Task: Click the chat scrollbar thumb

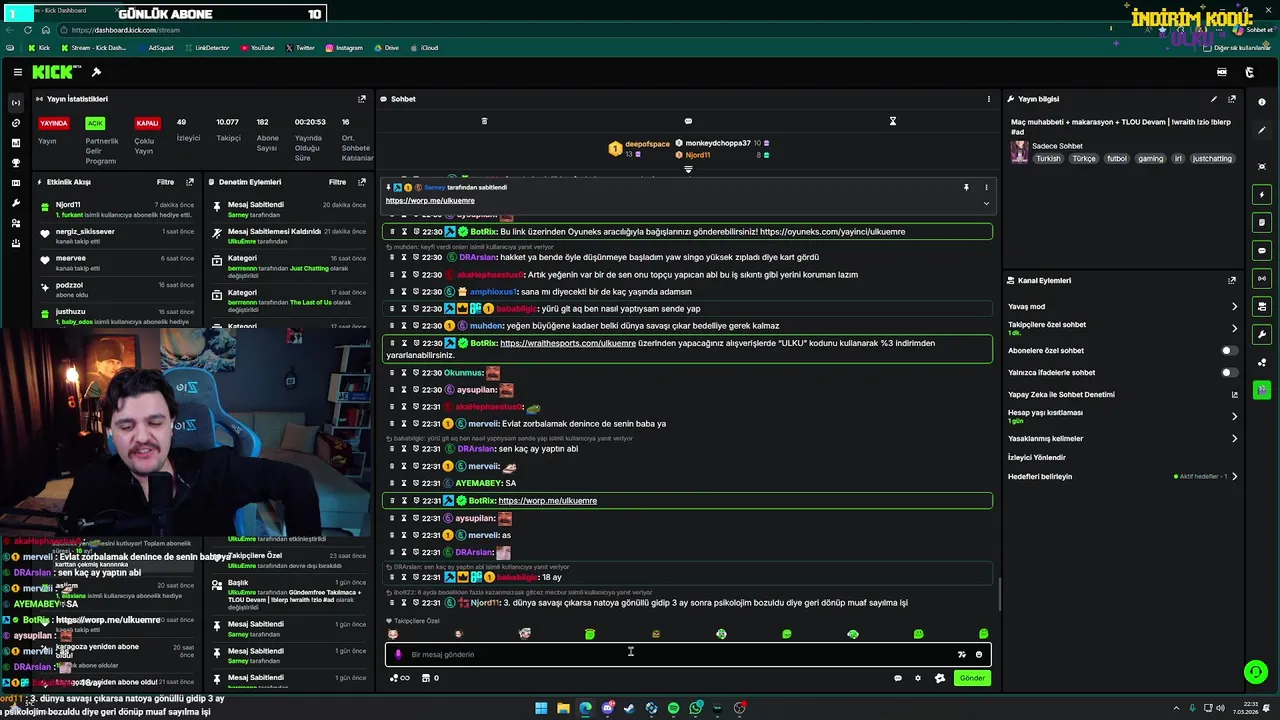Action: (x=999, y=596)
